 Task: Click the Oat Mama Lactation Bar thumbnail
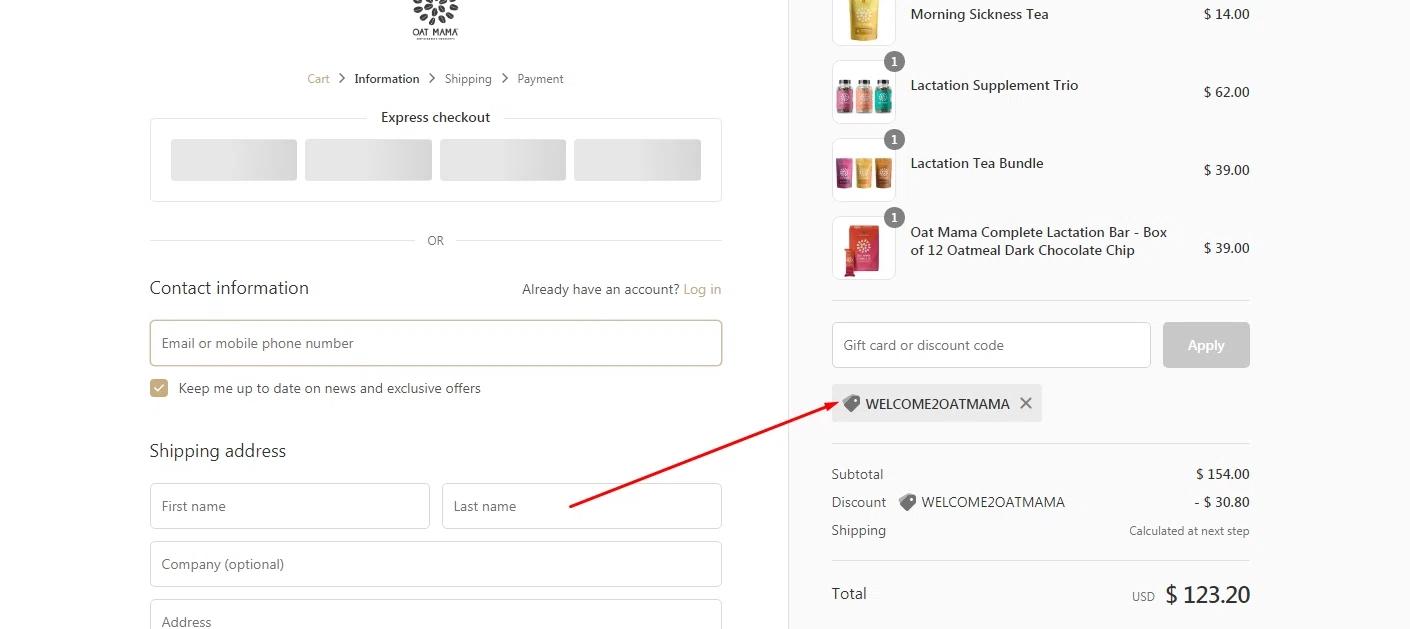(863, 248)
